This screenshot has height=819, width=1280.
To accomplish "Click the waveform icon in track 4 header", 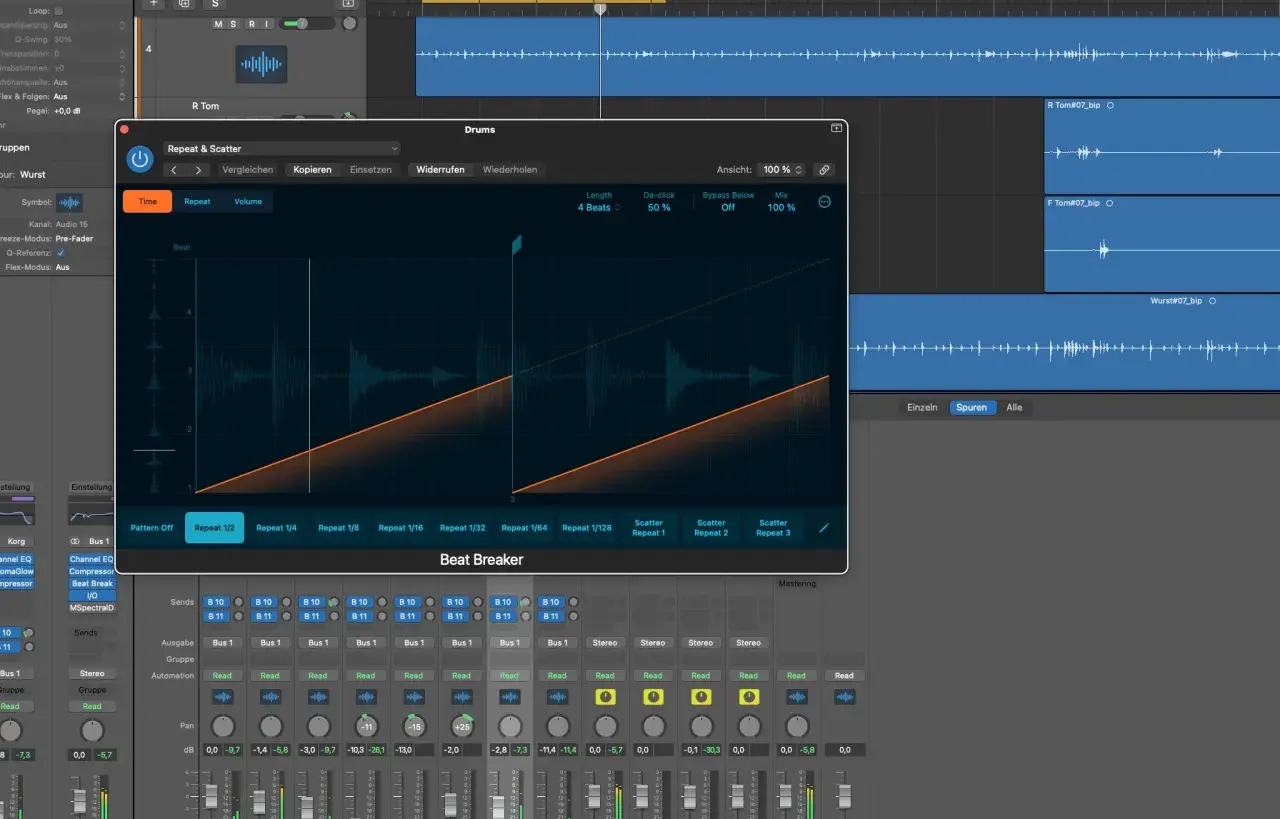I will tap(261, 65).
